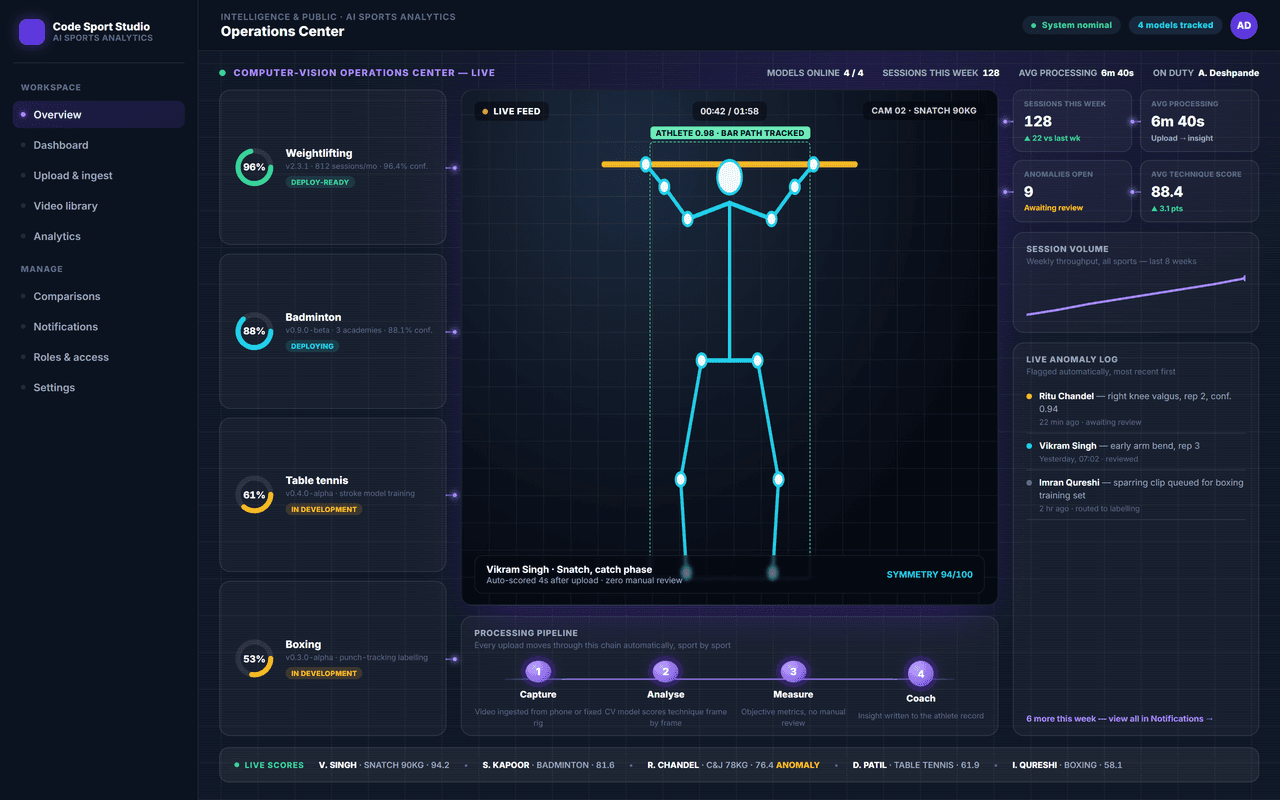Open the Avg Technique Score 88.4 card

point(1199,191)
